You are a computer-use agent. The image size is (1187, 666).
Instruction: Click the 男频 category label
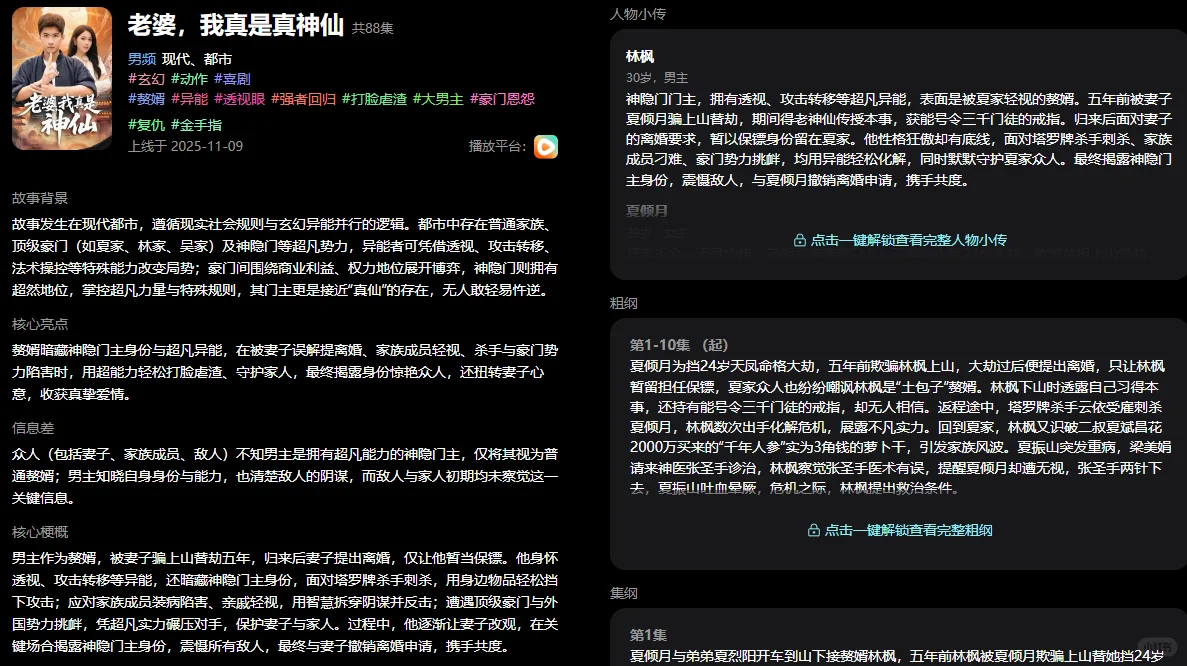tap(142, 58)
